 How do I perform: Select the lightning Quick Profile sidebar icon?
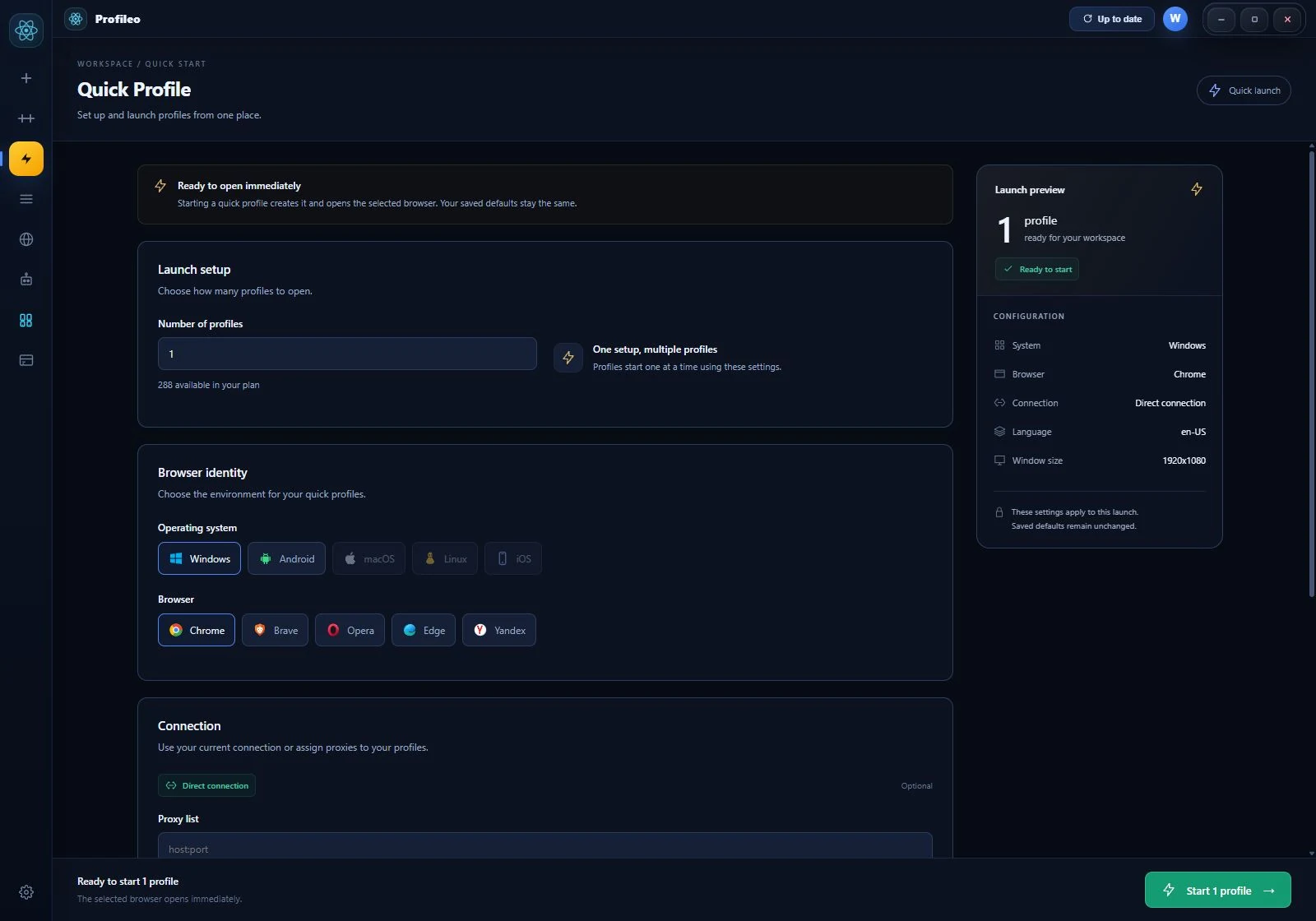[x=26, y=159]
